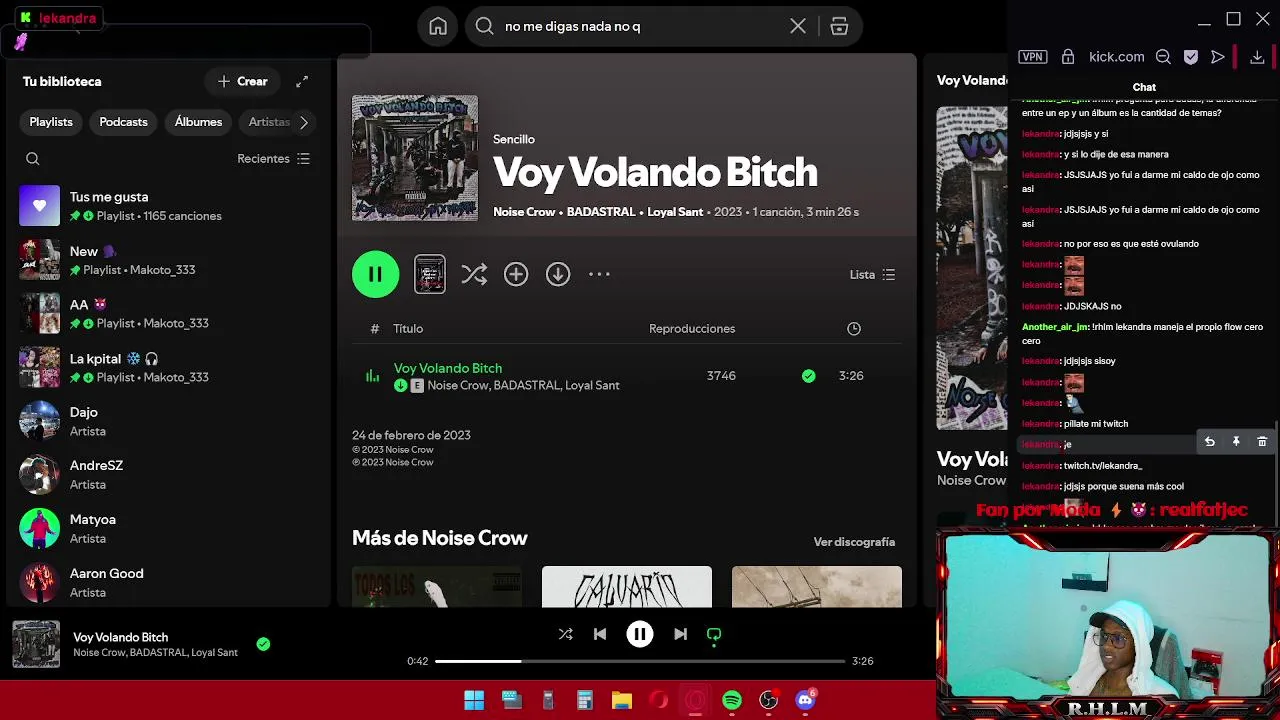Reply to hovered chat message arrow icon
Image resolution: width=1280 pixels, height=720 pixels.
[1209, 442]
